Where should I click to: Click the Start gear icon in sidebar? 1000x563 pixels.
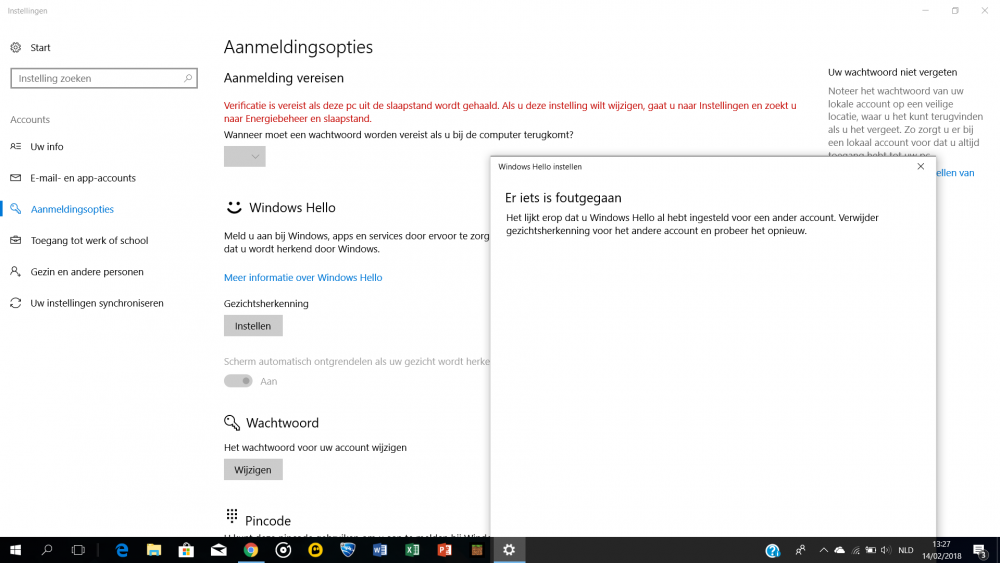(16, 47)
